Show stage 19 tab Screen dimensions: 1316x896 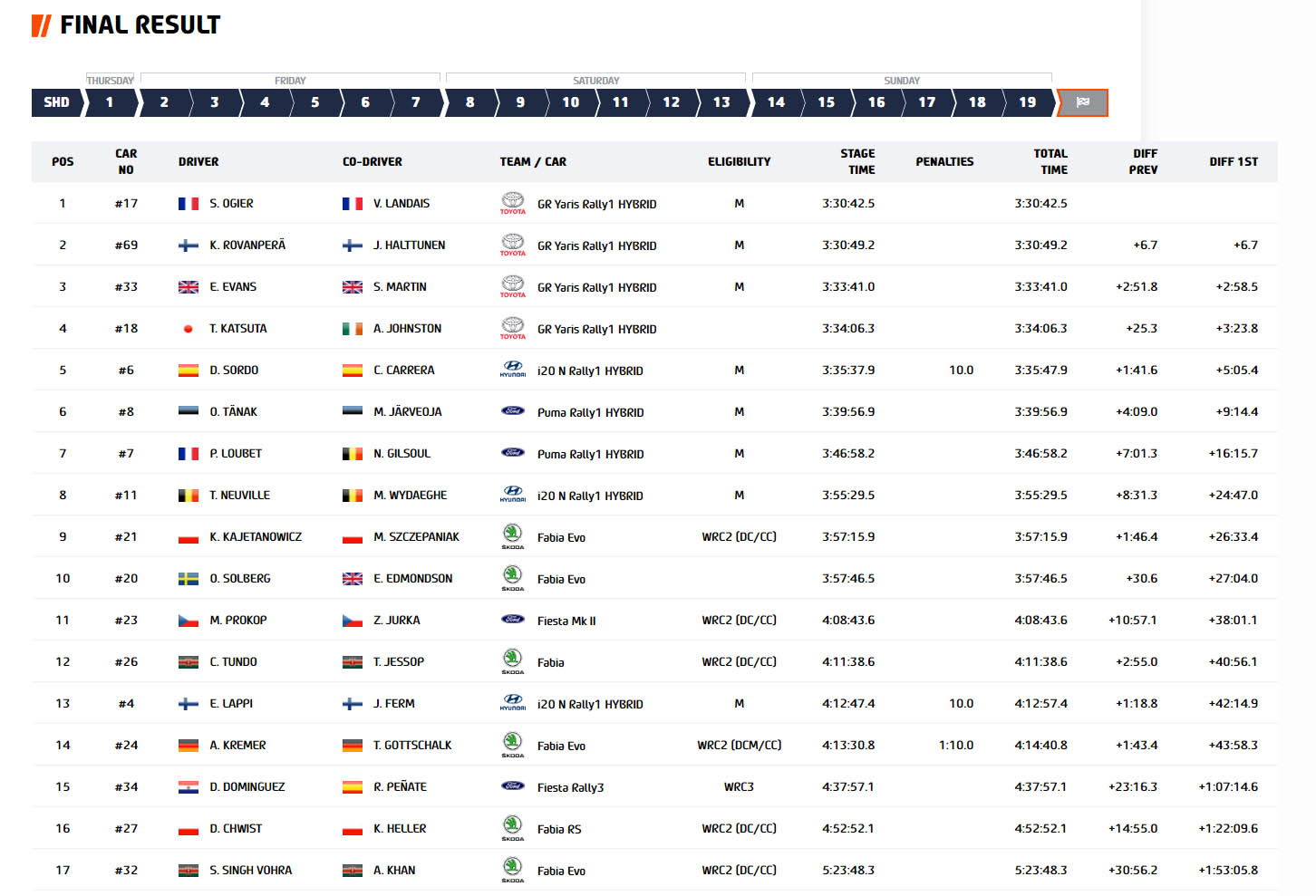coord(1028,102)
